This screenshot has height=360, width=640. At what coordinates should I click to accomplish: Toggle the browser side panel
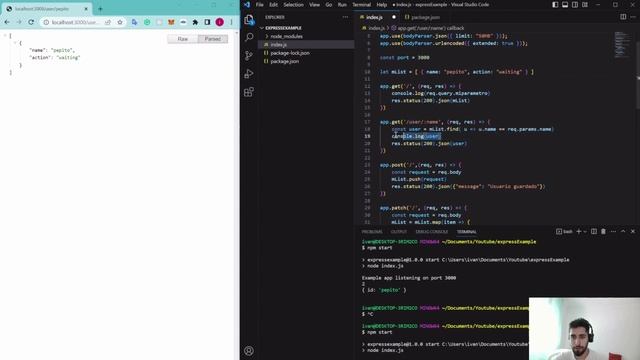pyautogui.click(x=207, y=22)
